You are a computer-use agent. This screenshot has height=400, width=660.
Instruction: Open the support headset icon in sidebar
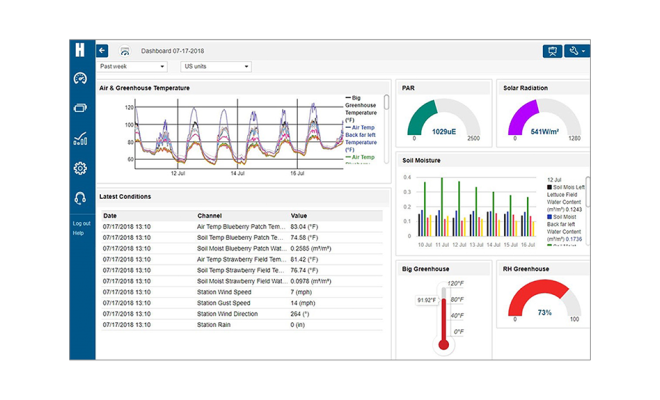click(x=80, y=198)
